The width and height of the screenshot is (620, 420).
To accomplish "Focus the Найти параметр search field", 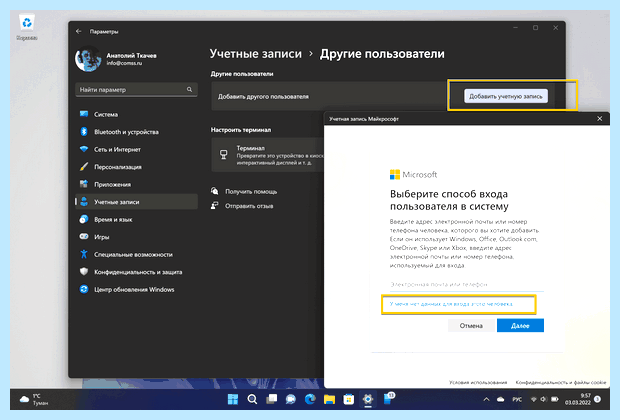I will click(136, 90).
